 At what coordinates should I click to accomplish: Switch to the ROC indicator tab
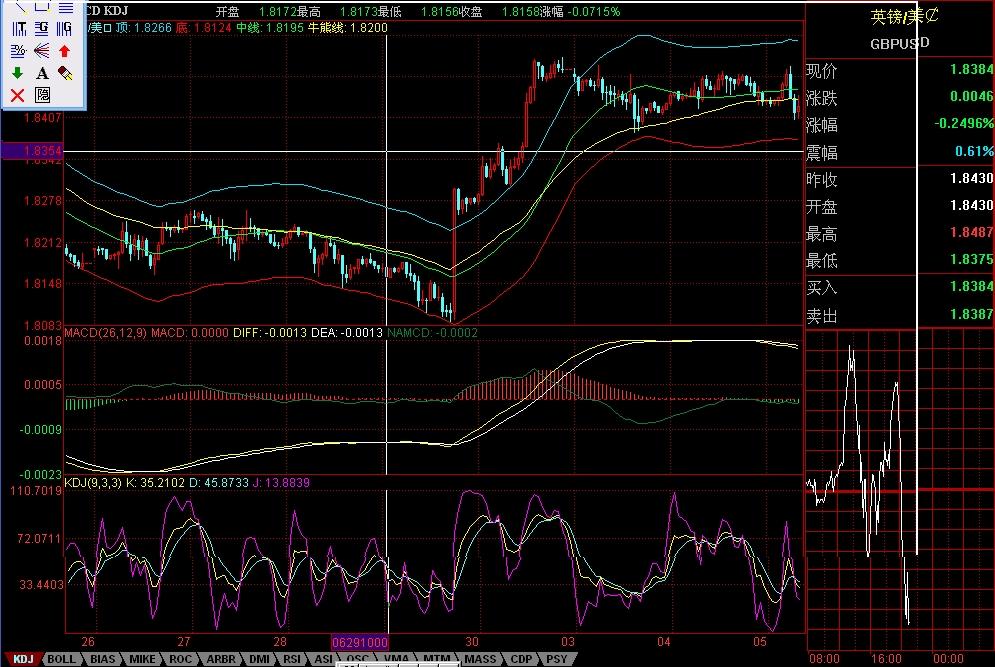[x=181, y=659]
